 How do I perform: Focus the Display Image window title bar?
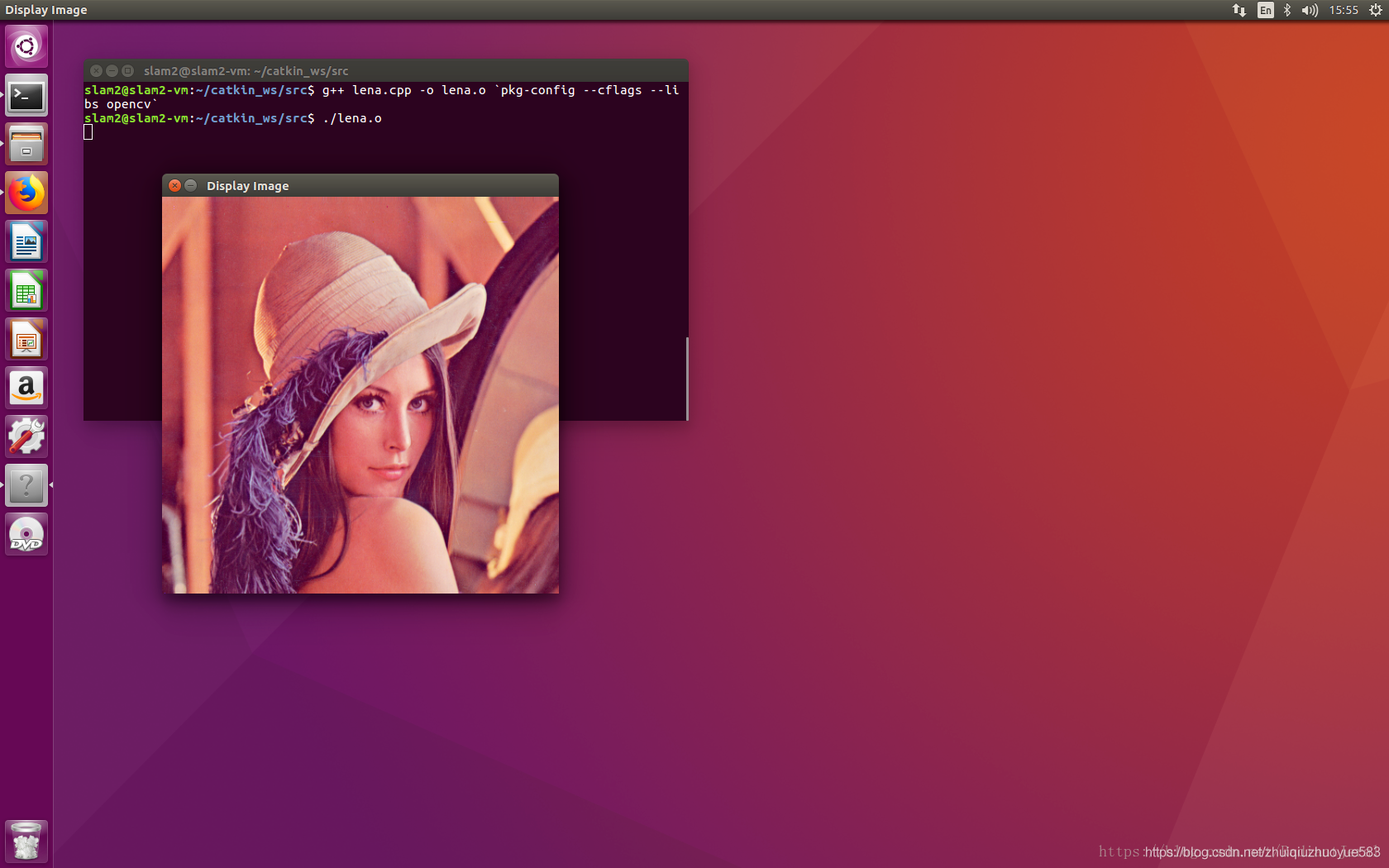(360, 185)
